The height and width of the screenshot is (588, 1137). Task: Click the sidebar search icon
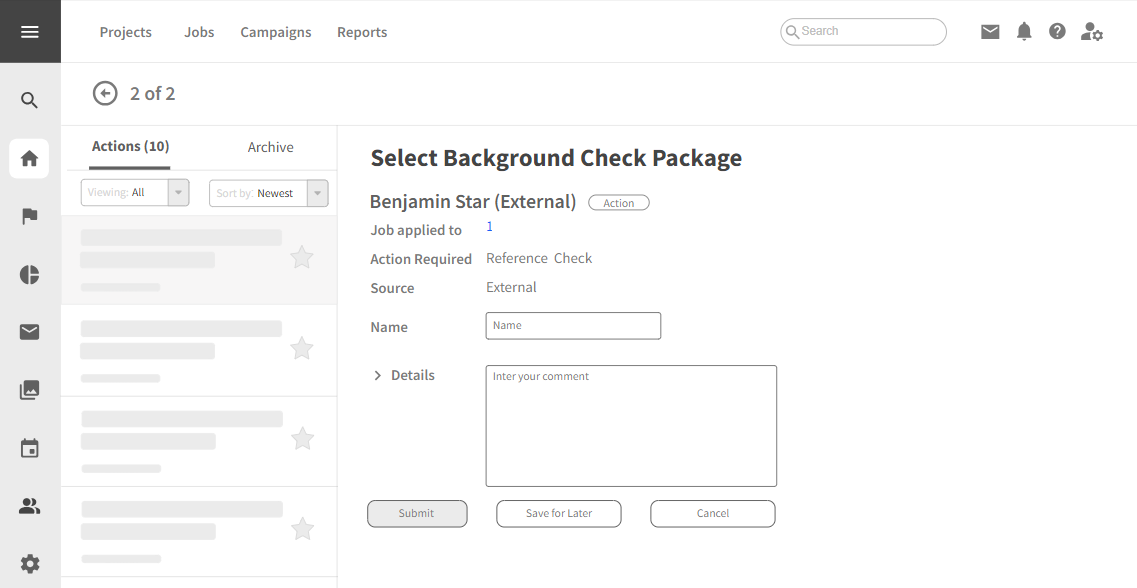click(30, 100)
